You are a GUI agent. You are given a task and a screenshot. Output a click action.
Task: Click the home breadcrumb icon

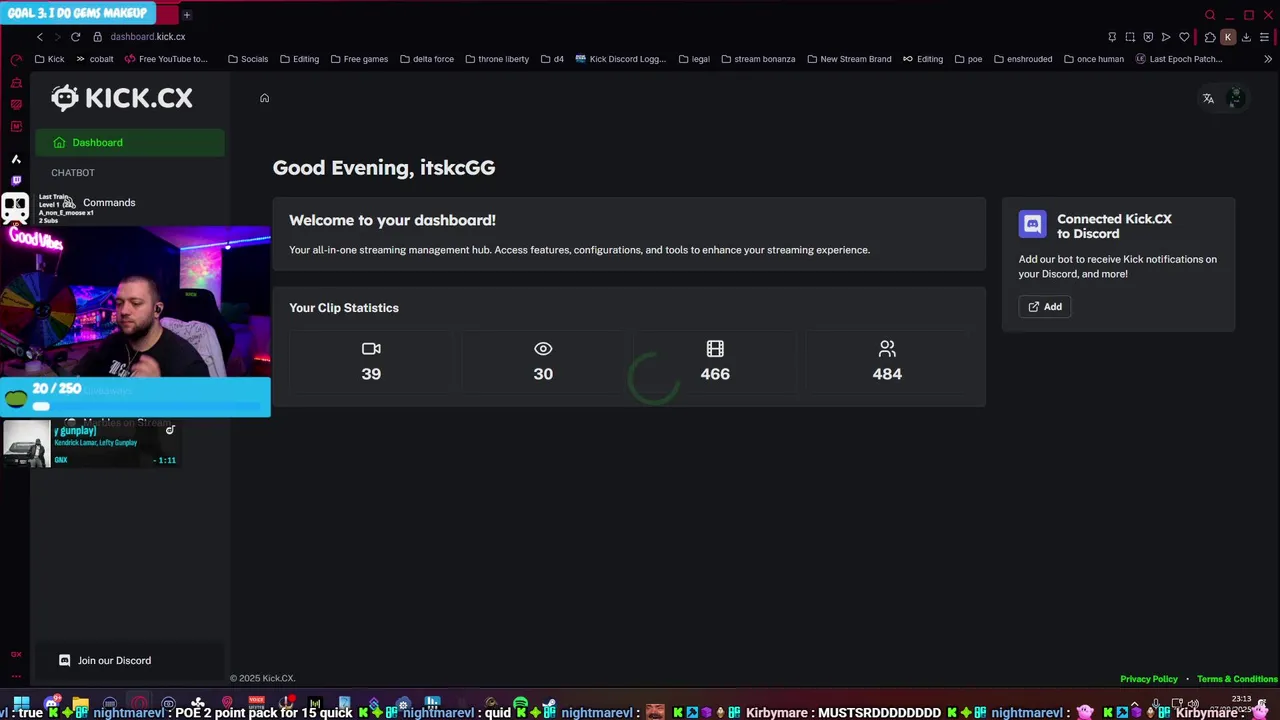(x=264, y=98)
